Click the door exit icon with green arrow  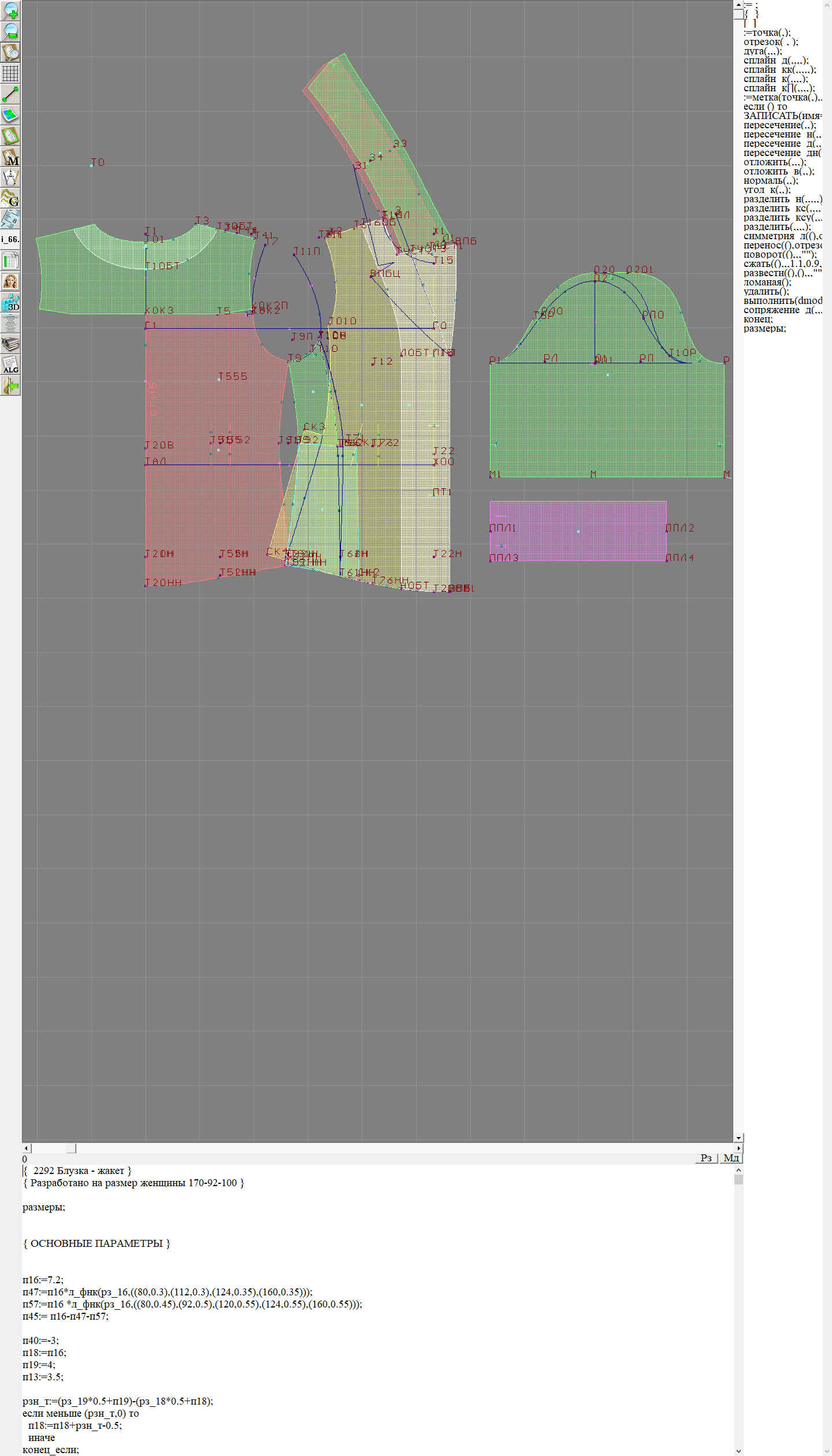coord(10,386)
